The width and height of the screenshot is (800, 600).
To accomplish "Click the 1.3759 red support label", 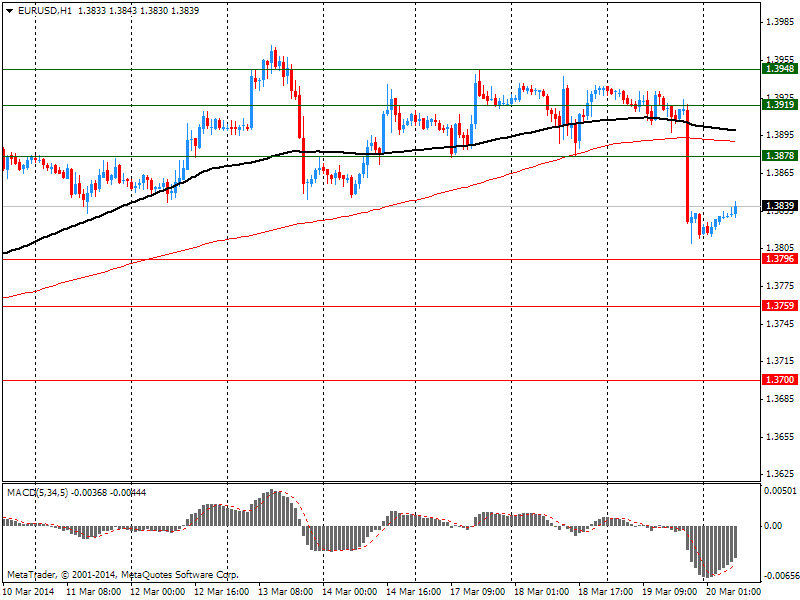I will click(780, 306).
